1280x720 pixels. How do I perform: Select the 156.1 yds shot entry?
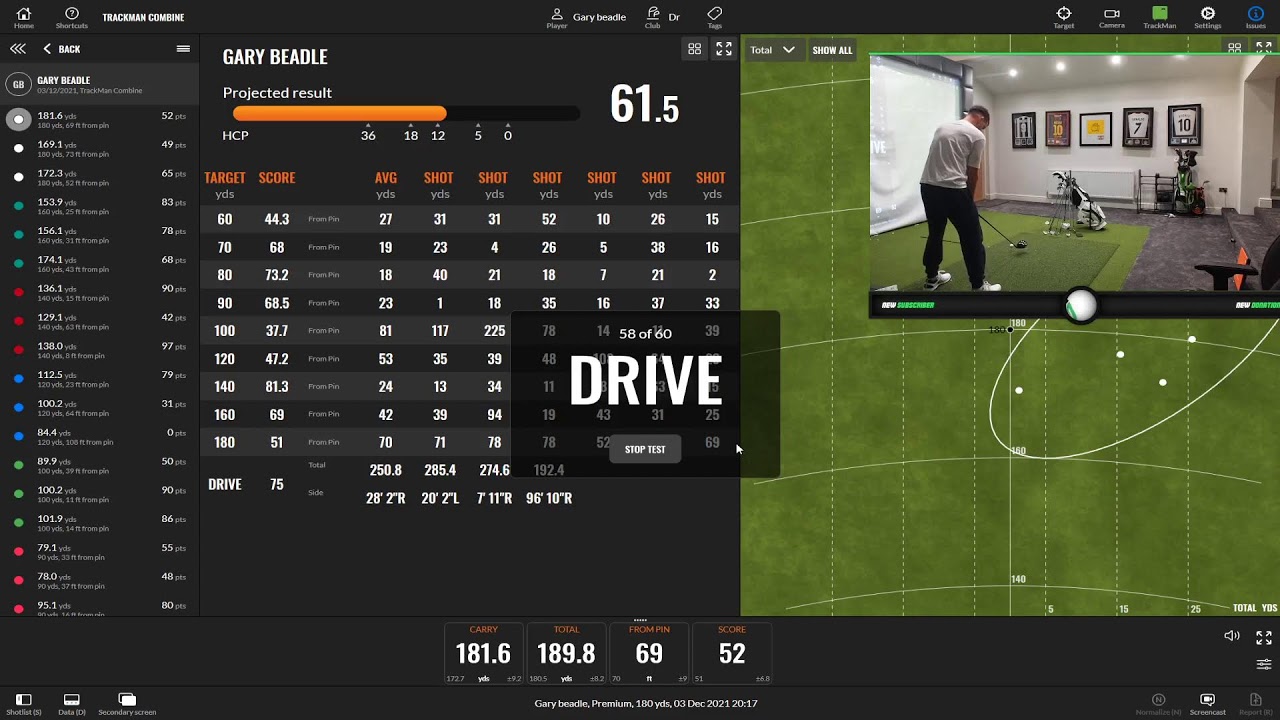click(100, 235)
